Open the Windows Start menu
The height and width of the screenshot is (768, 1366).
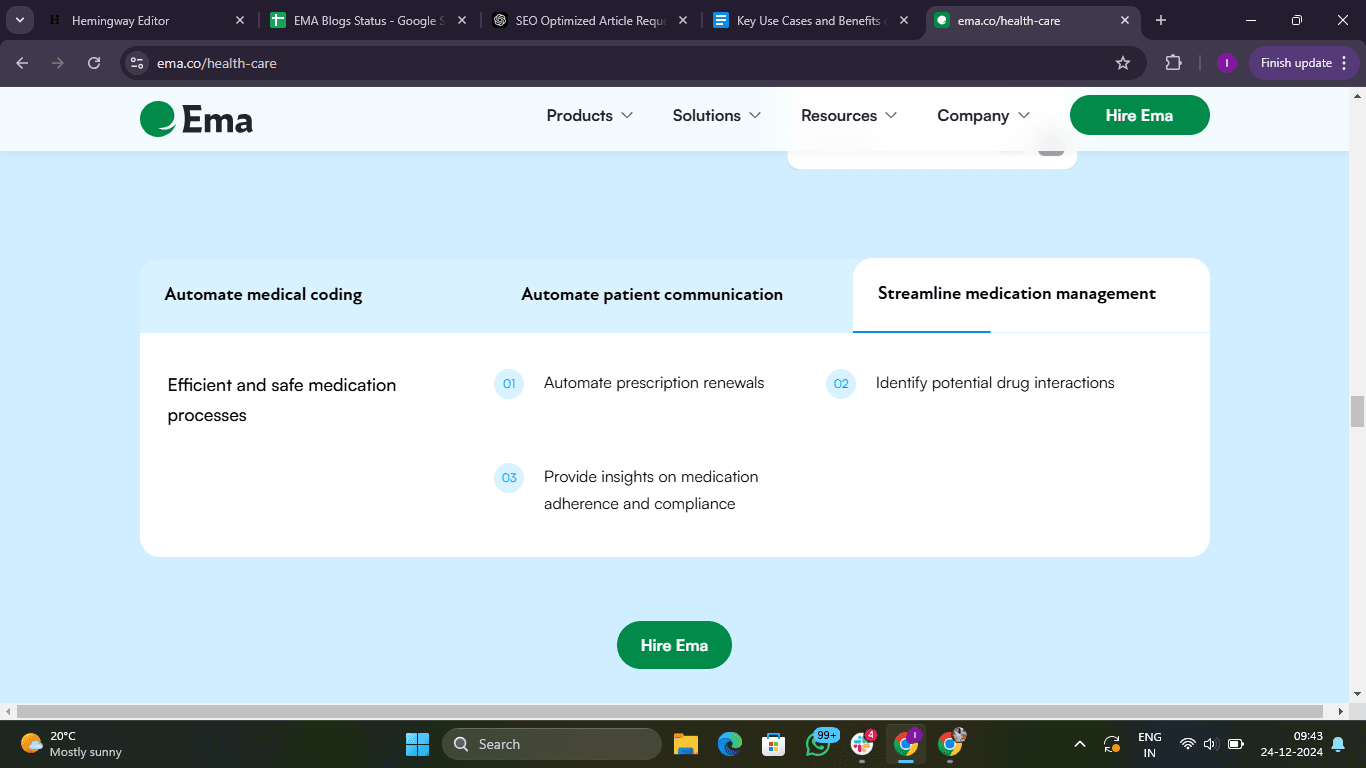coord(417,744)
